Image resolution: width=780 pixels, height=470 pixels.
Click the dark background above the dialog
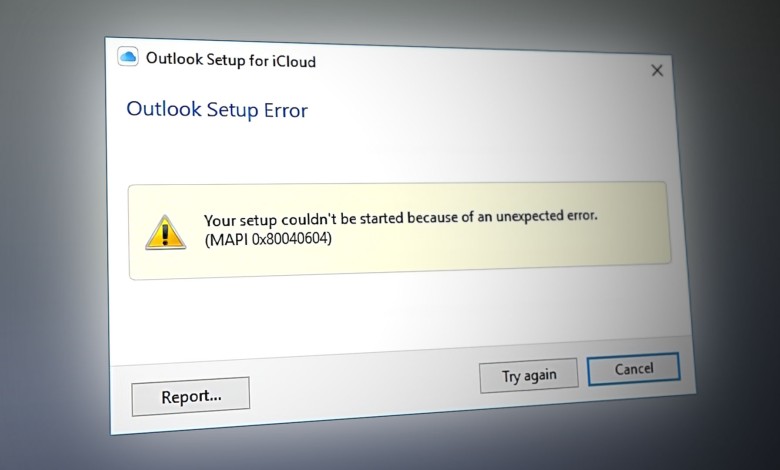click(400, 18)
